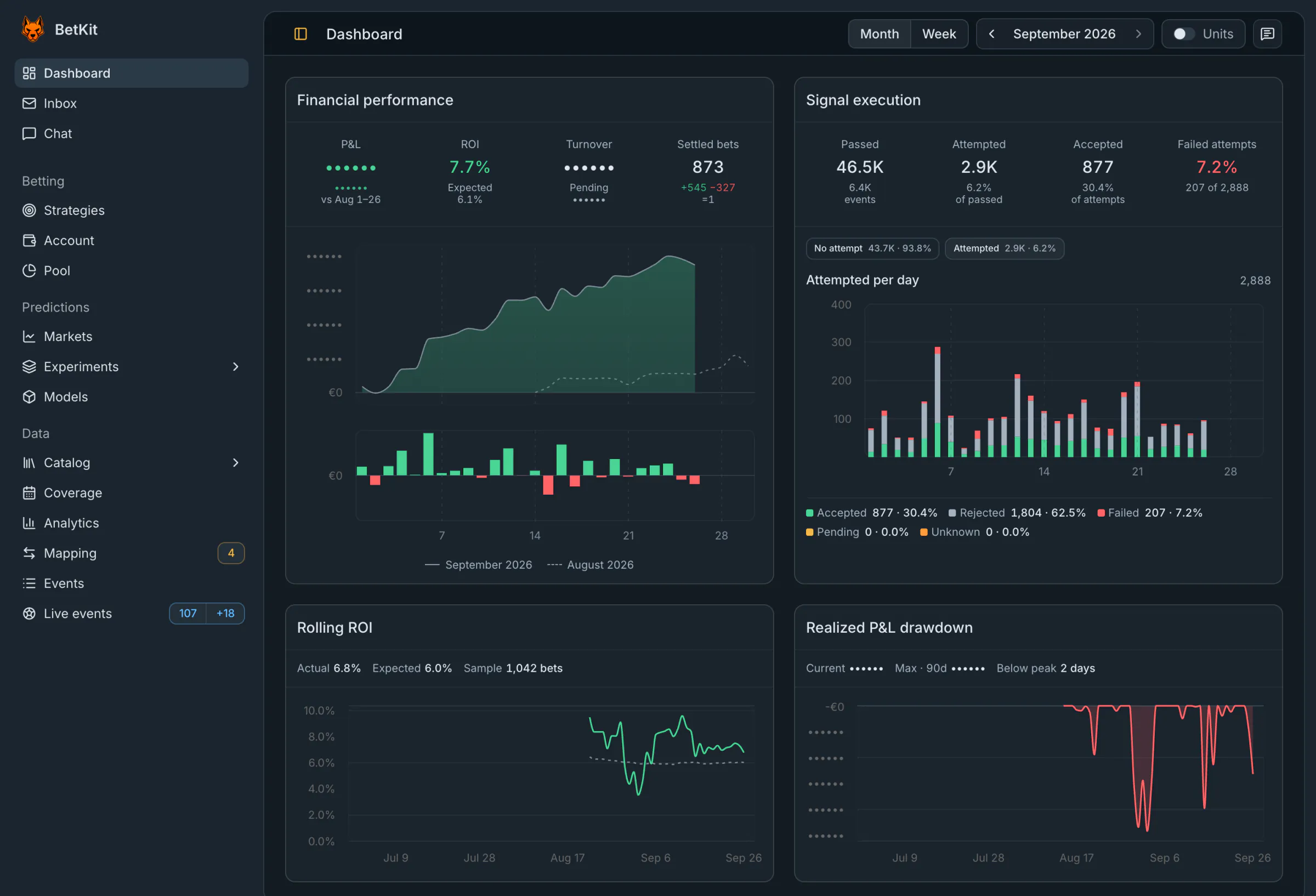Image resolution: width=1316 pixels, height=896 pixels.
Task: Open the chat panel icon at top right
Action: pyautogui.click(x=1267, y=34)
